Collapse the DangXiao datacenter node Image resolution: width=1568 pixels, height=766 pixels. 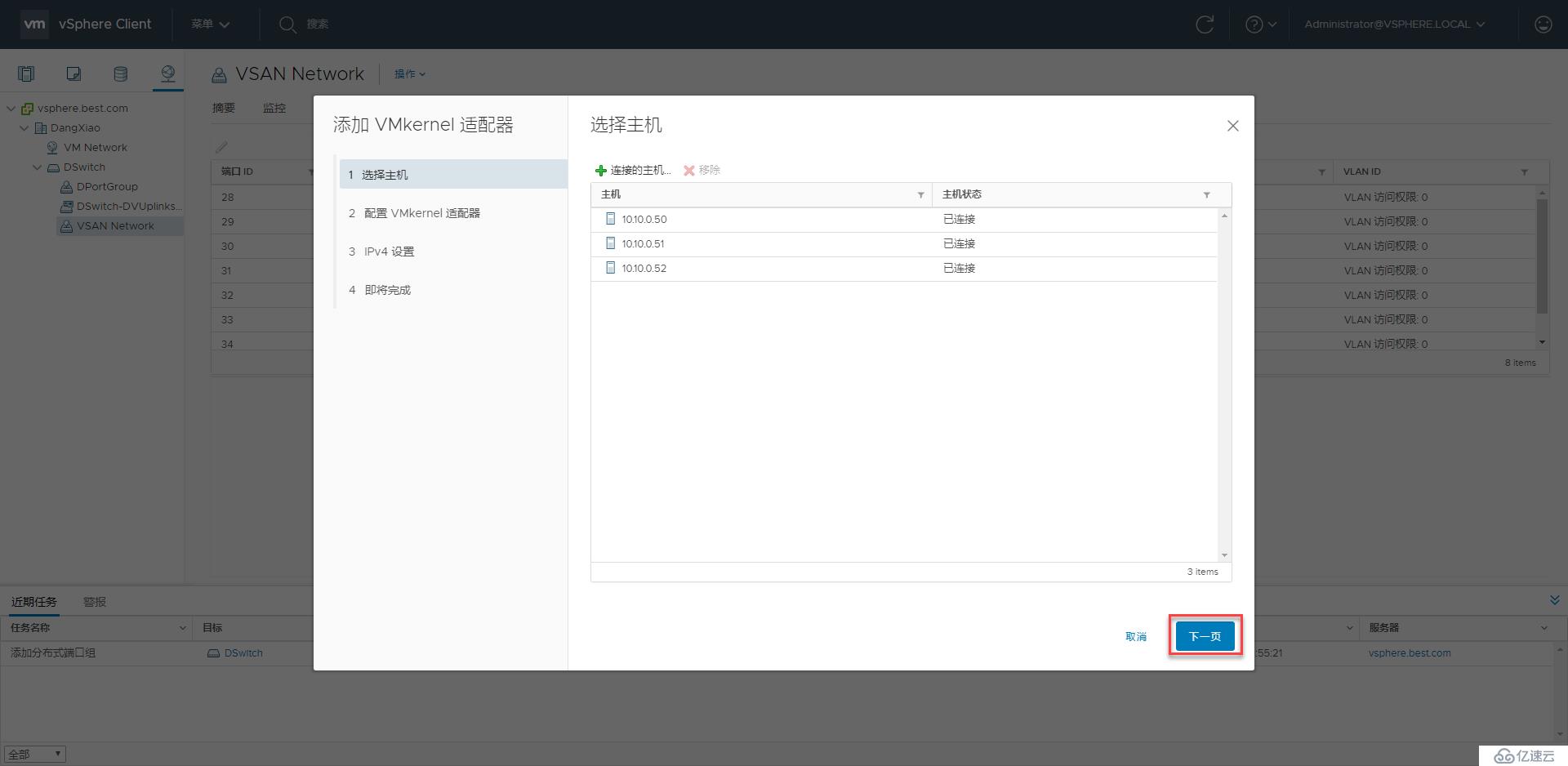tap(24, 127)
